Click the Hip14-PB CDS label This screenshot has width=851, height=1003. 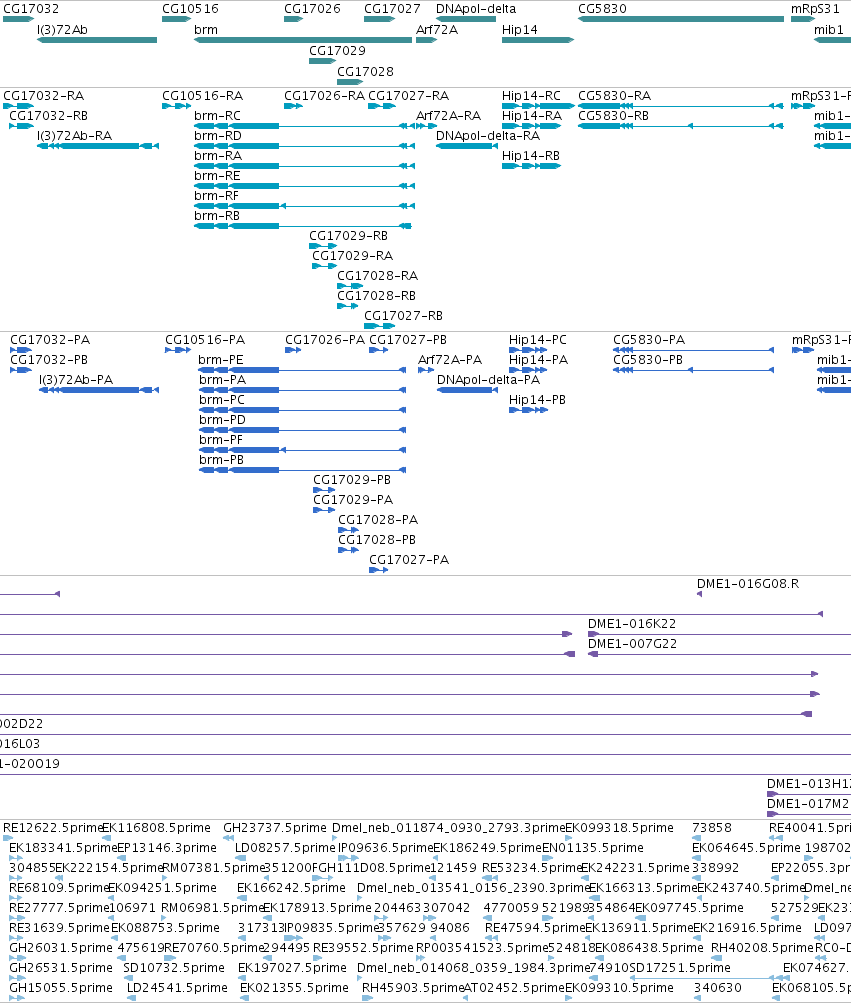(537, 400)
